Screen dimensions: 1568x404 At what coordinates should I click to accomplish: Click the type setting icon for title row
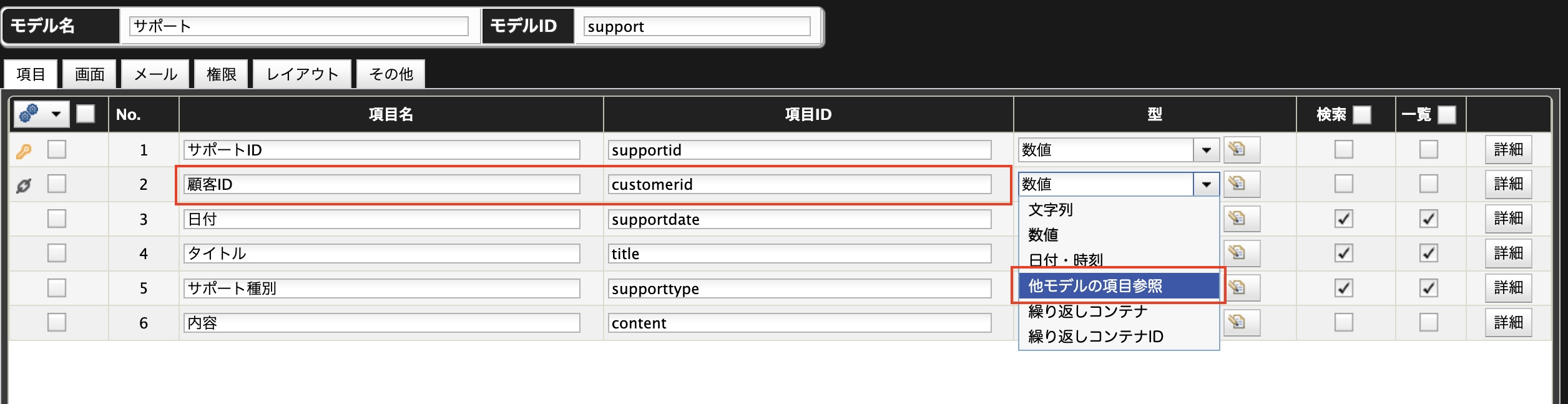1242,254
